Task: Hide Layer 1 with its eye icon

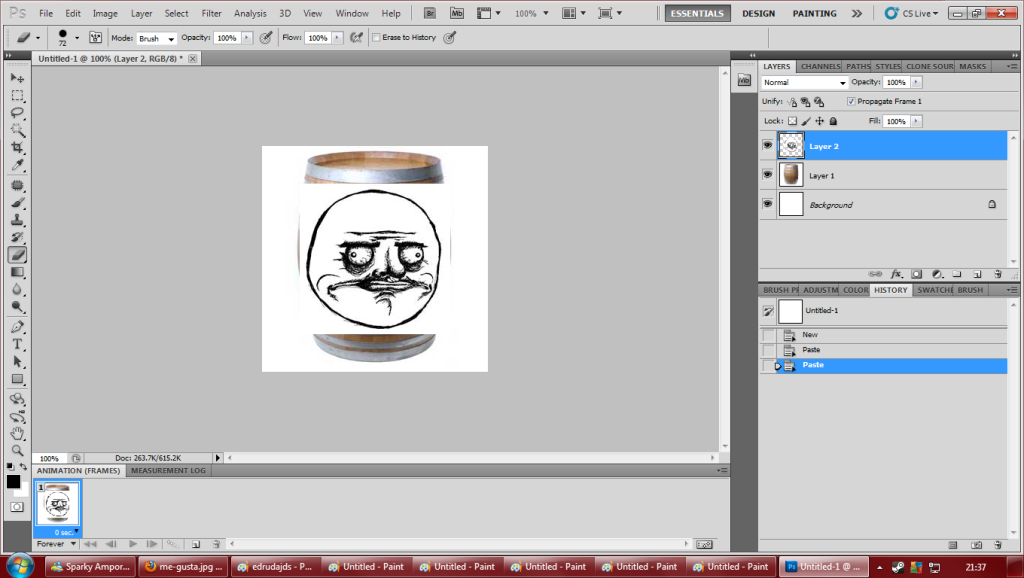Action: click(767, 175)
